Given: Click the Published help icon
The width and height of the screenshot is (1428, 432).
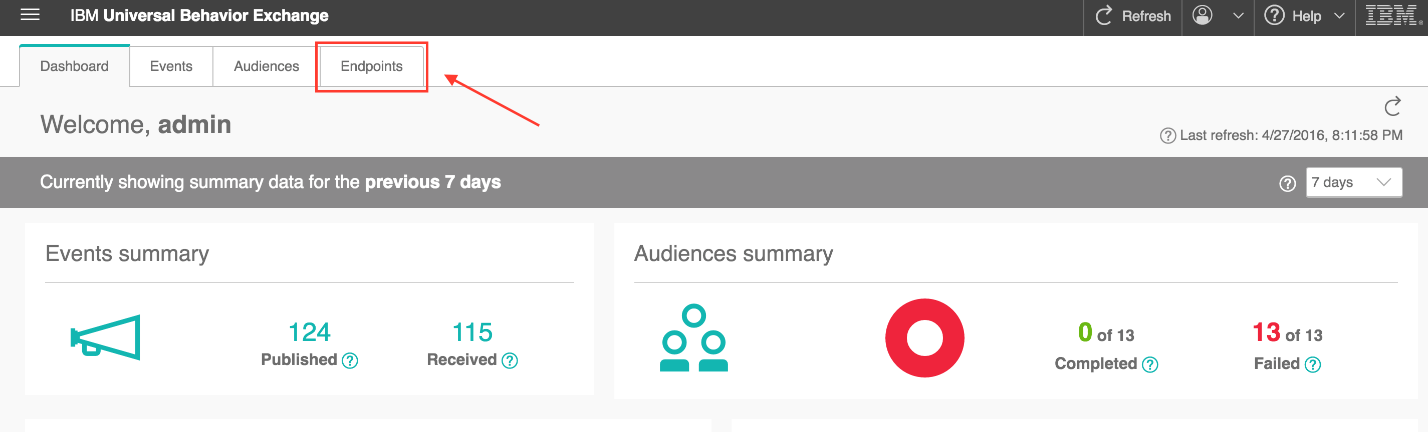Looking at the screenshot, I should pos(350,361).
